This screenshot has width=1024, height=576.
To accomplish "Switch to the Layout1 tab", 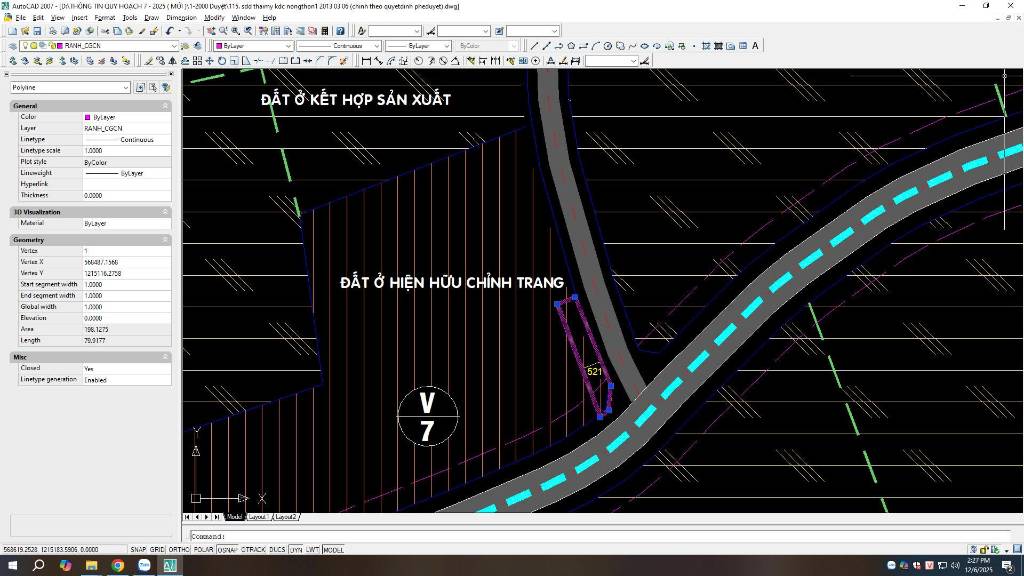I will click(x=258, y=517).
